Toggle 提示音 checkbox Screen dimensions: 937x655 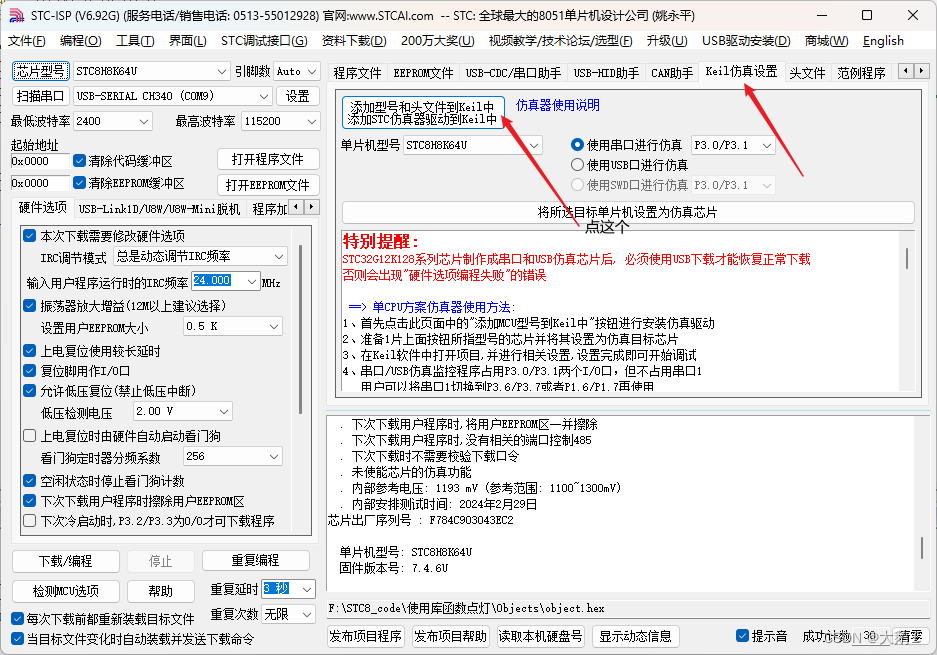742,636
